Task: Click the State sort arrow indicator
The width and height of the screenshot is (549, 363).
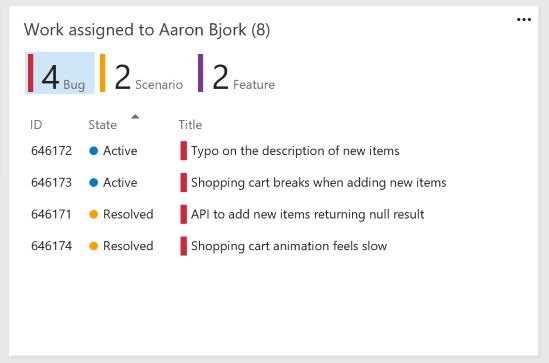Action: click(135, 117)
